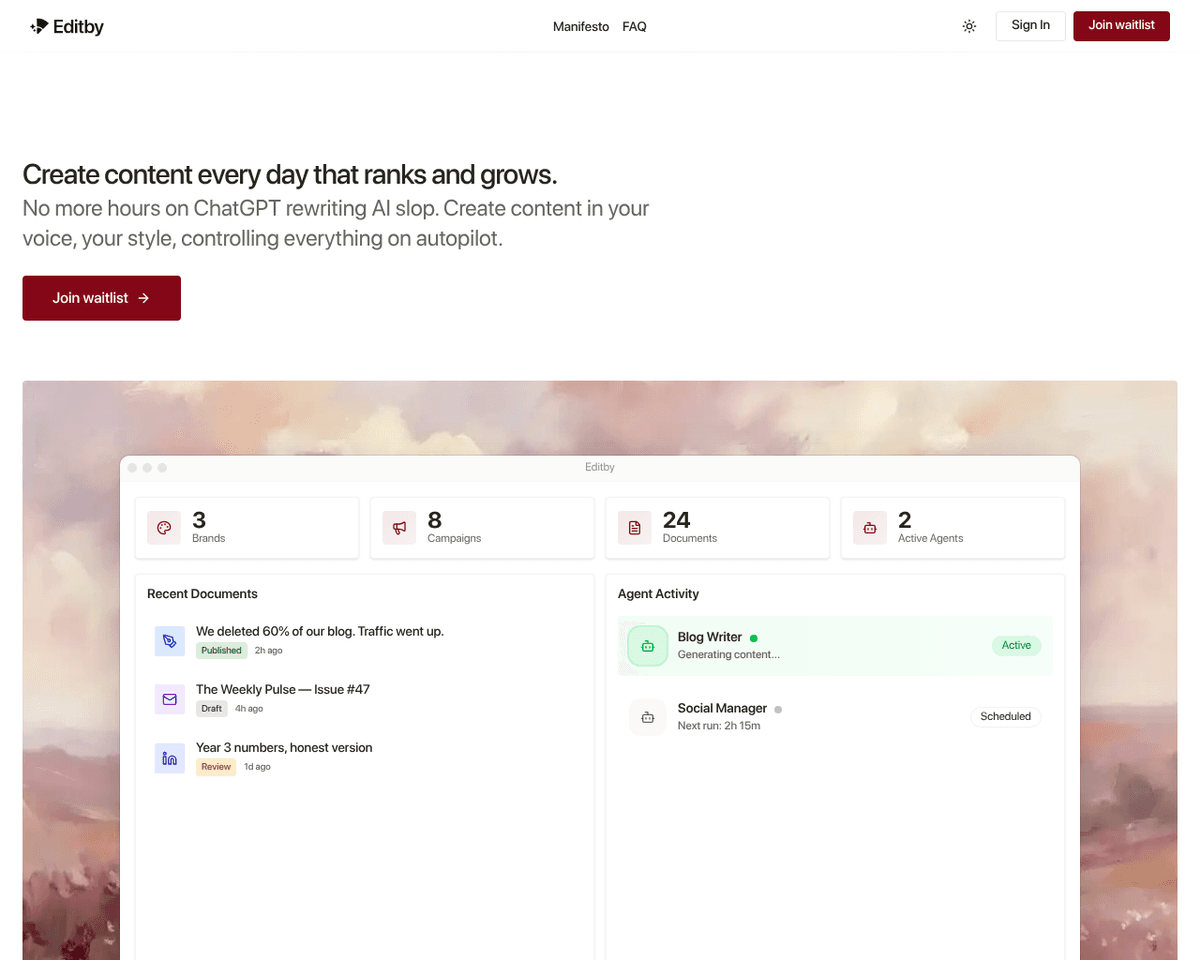
Task: Click Join waitlist in the header
Action: point(1121,26)
